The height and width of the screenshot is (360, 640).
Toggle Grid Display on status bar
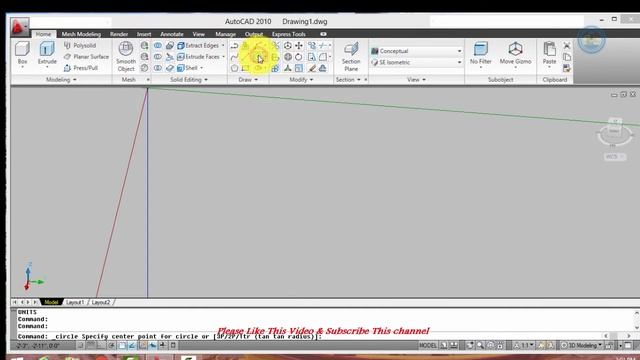[91, 345]
